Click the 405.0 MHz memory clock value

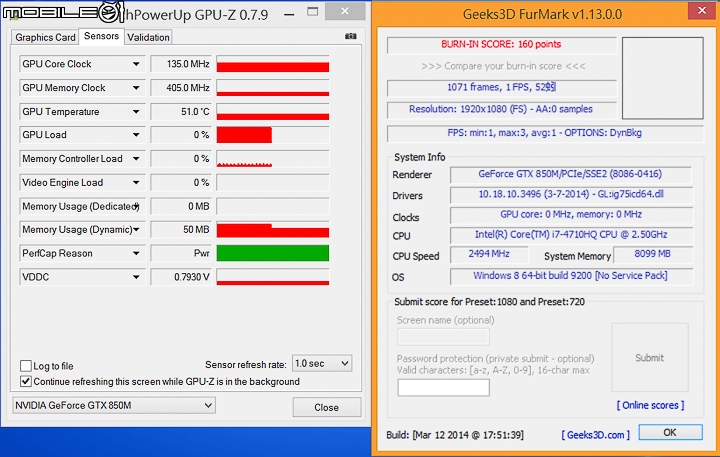click(181, 88)
